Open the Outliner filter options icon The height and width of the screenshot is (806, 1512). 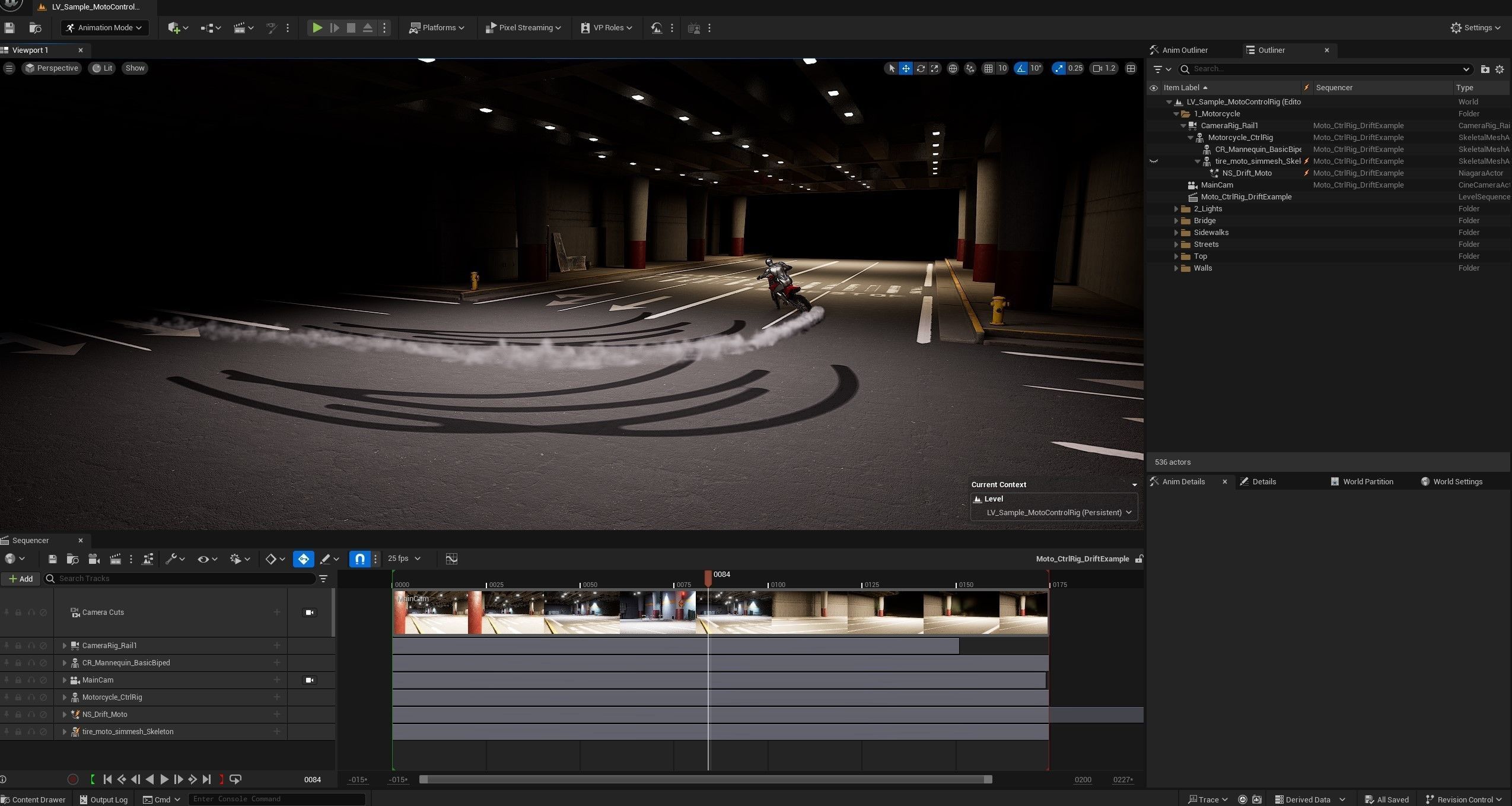(x=1162, y=69)
